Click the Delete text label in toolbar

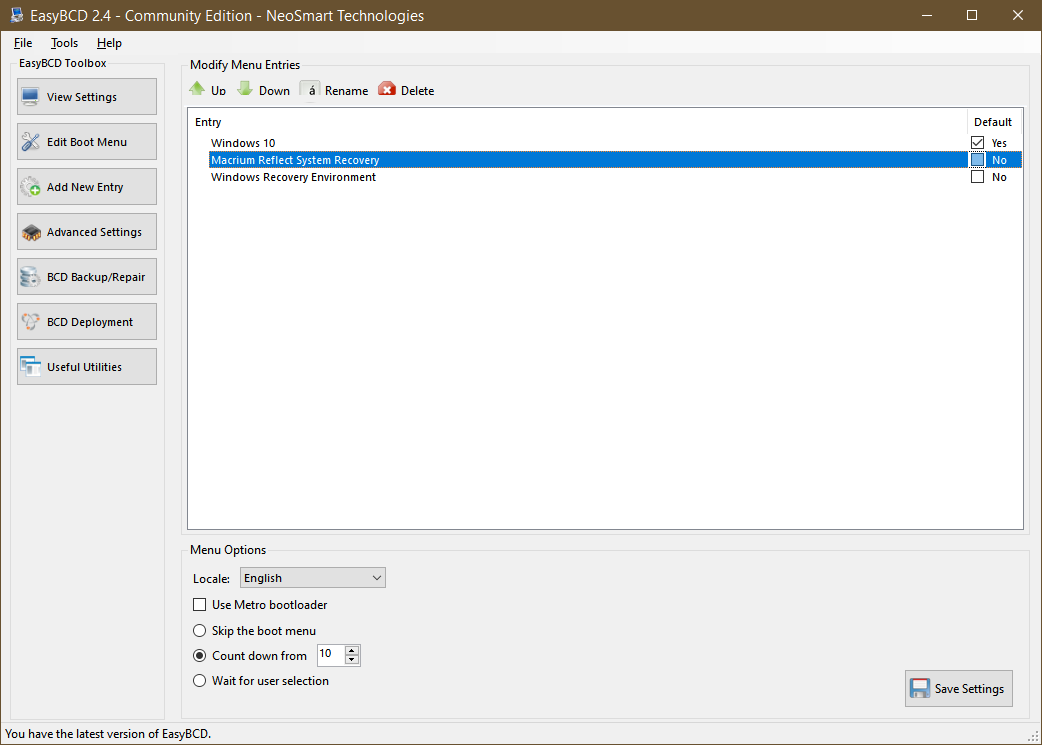417,91
